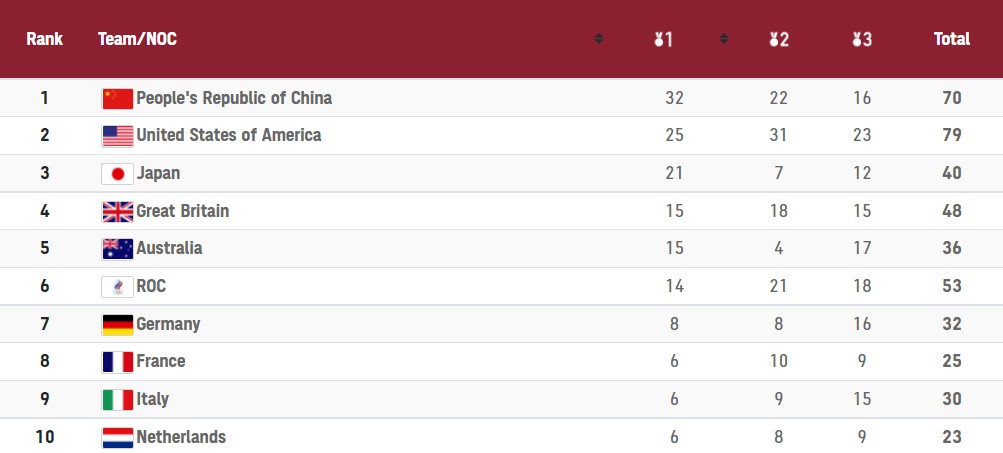Click the Australia flag icon
Viewport: 1003px width, 453px height.
(x=118, y=249)
